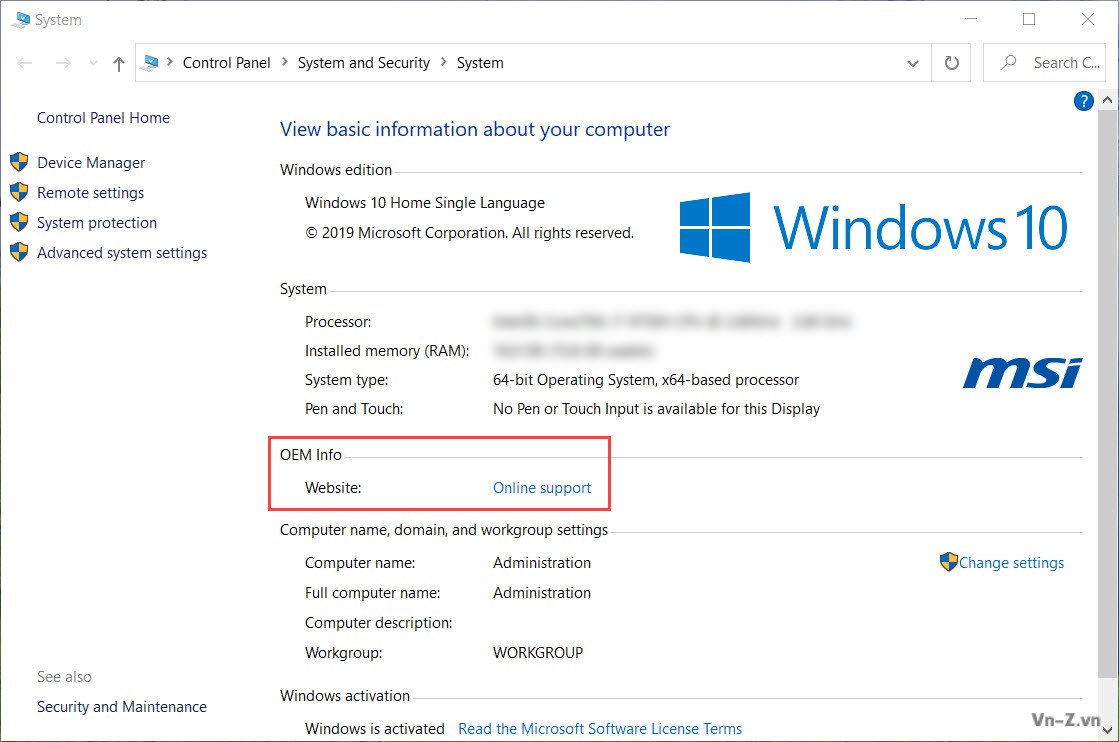
Task: Go back using the Back arrow
Action: pos(25,63)
